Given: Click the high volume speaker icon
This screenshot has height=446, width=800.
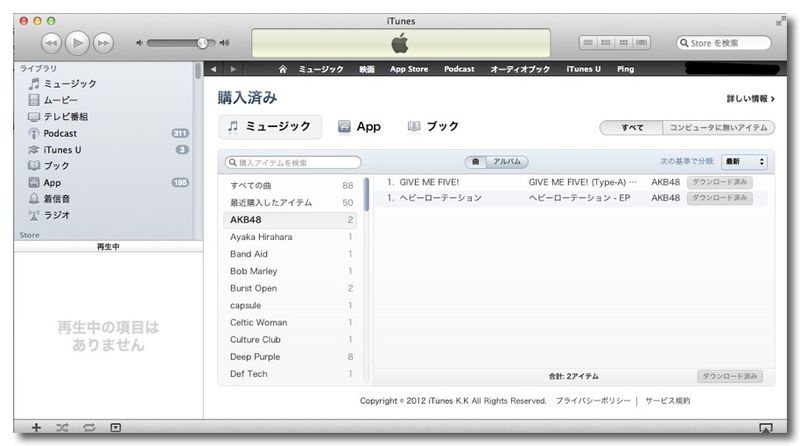Looking at the screenshot, I should pyautogui.click(x=224, y=43).
